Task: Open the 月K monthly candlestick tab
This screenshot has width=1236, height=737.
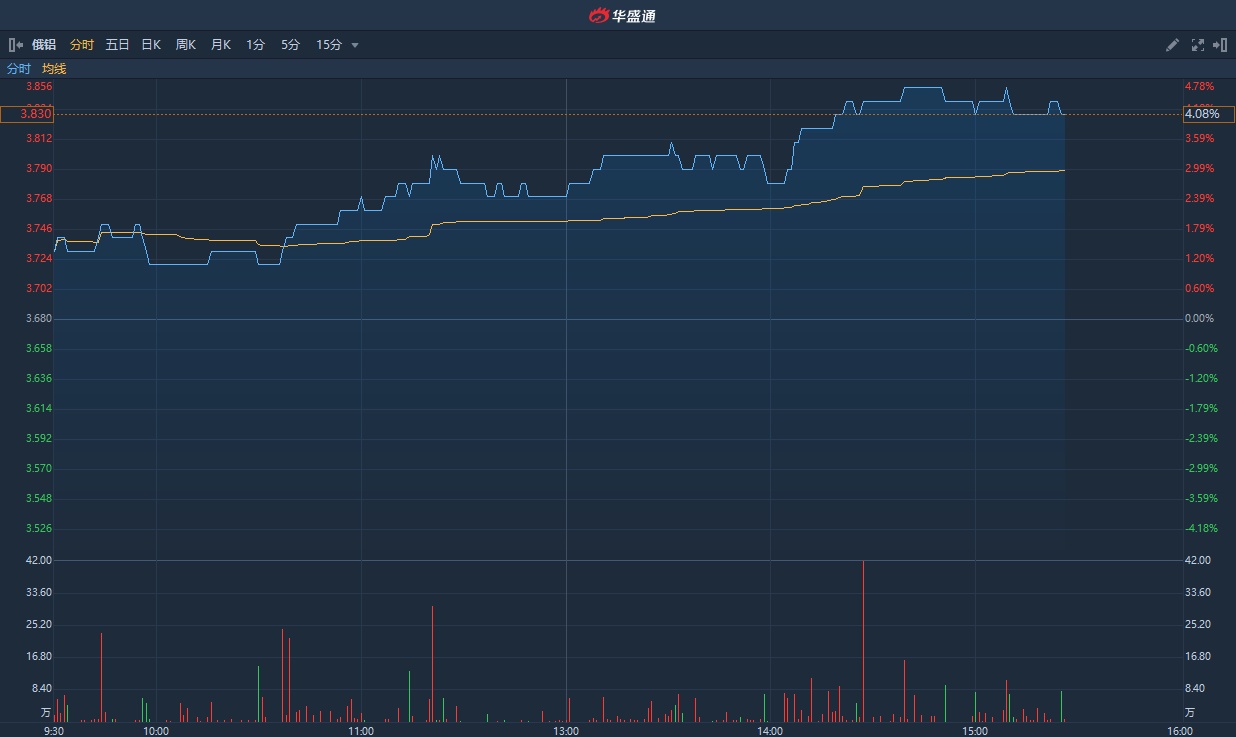Action: [x=221, y=45]
